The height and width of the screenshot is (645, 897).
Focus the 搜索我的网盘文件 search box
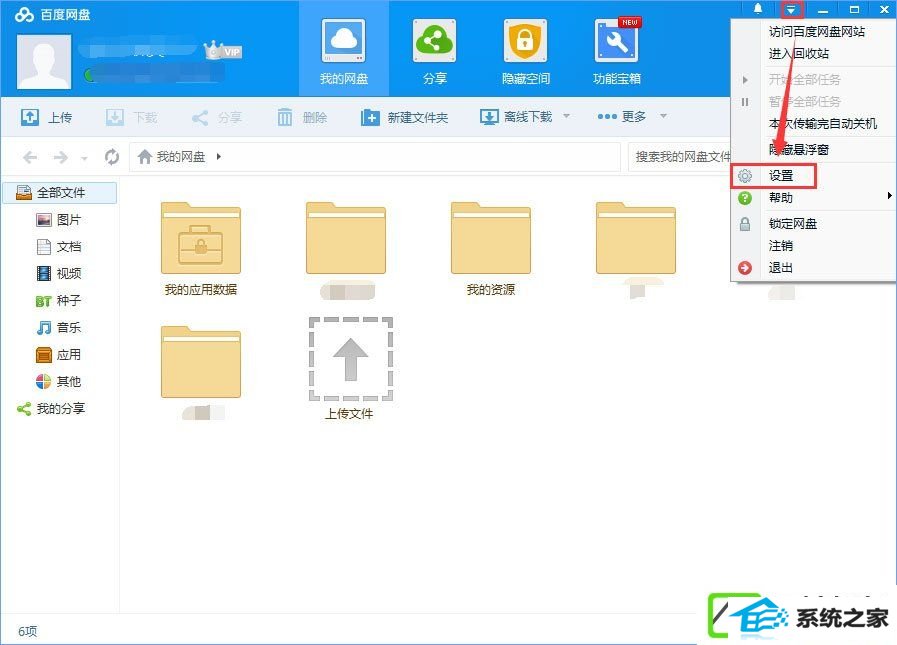pos(680,156)
